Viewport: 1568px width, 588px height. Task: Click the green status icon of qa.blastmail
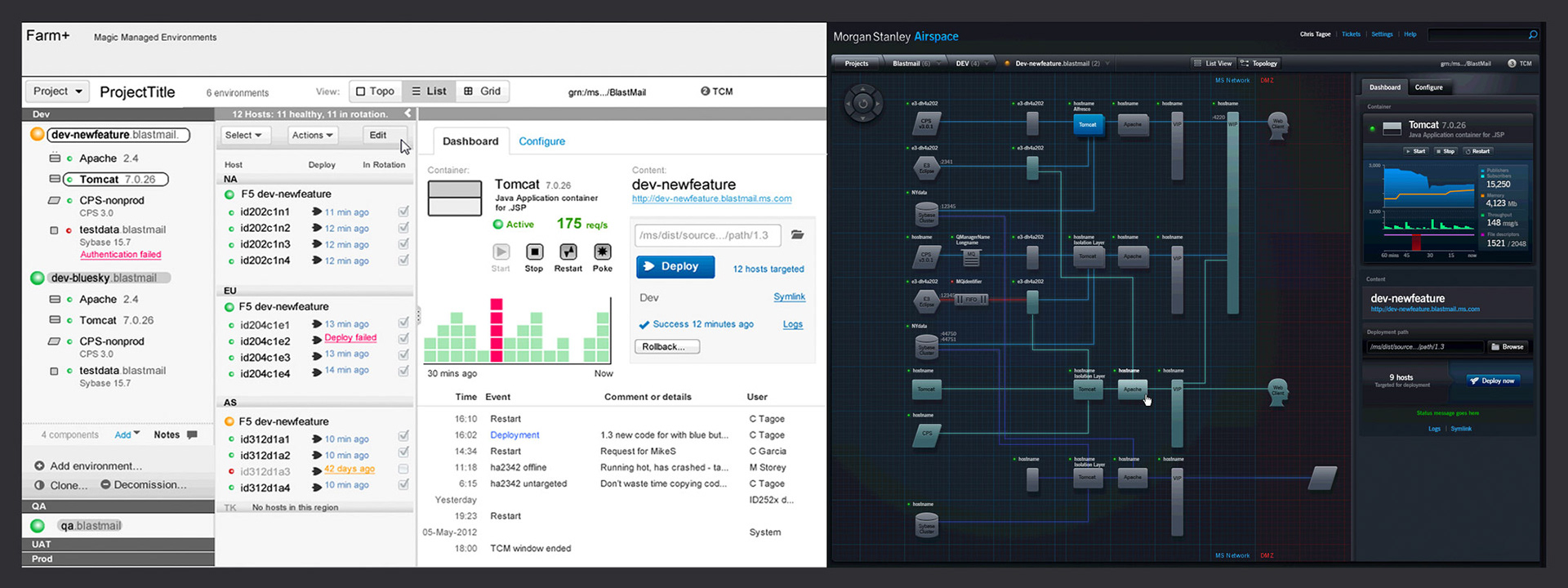click(x=38, y=526)
